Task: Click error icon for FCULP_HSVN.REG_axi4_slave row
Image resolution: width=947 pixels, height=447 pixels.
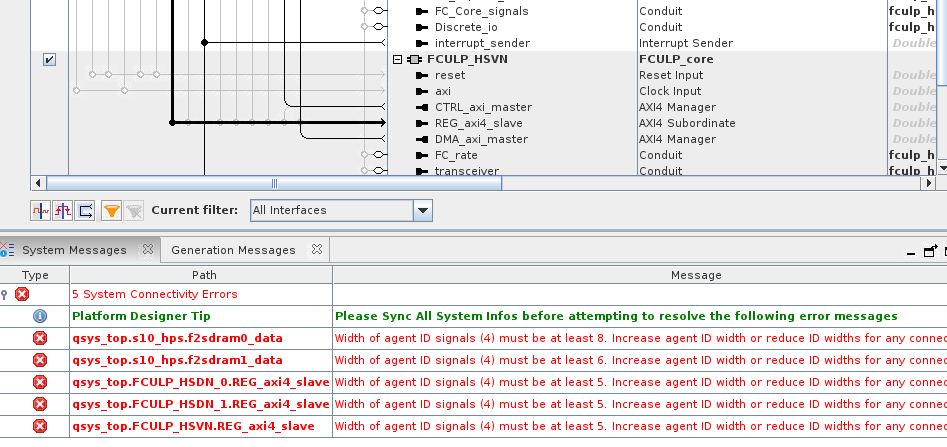Action: (x=40, y=426)
